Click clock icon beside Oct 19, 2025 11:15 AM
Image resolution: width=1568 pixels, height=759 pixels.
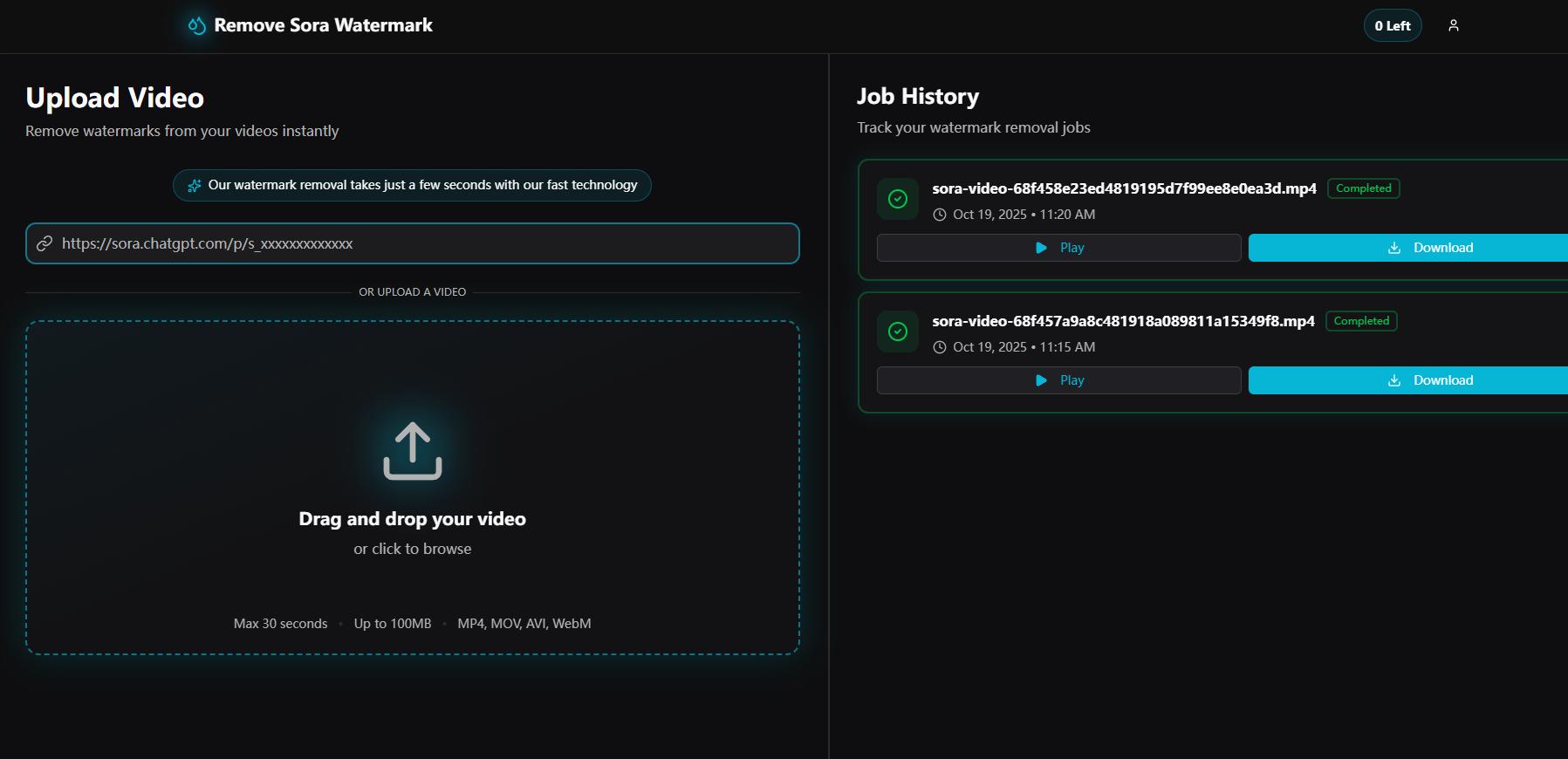[940, 347]
